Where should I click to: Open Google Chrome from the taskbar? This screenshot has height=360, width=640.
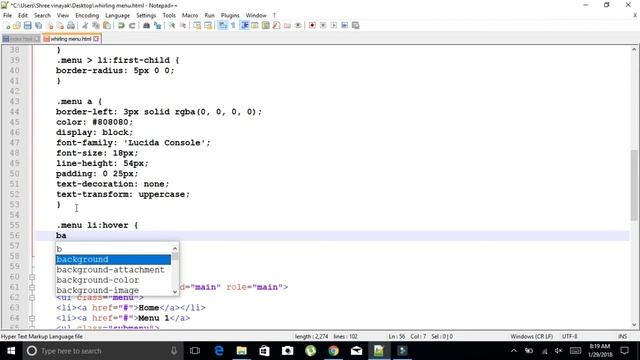click(333, 351)
